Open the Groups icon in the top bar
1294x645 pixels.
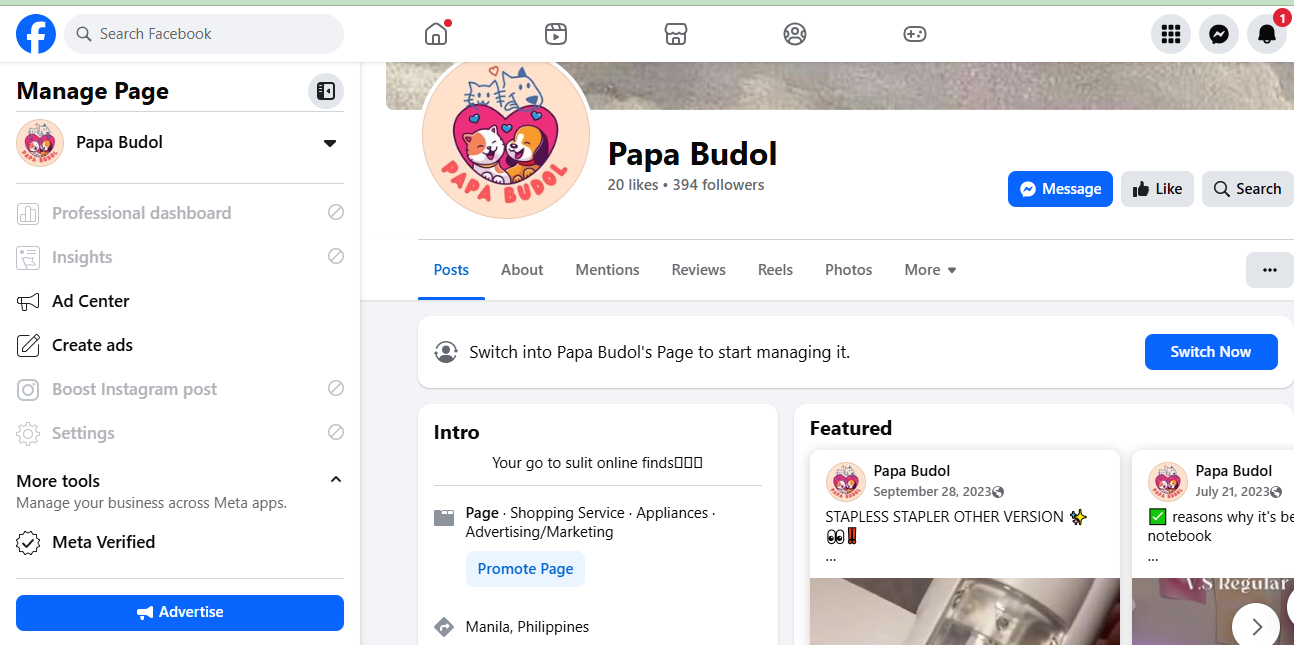point(795,34)
